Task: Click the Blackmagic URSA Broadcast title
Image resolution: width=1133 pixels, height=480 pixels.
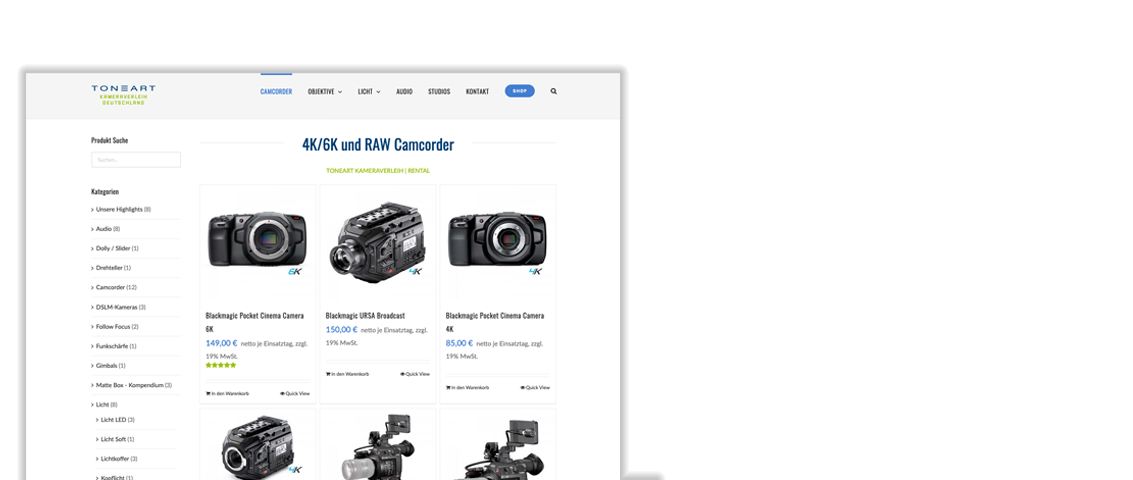Action: pos(365,316)
